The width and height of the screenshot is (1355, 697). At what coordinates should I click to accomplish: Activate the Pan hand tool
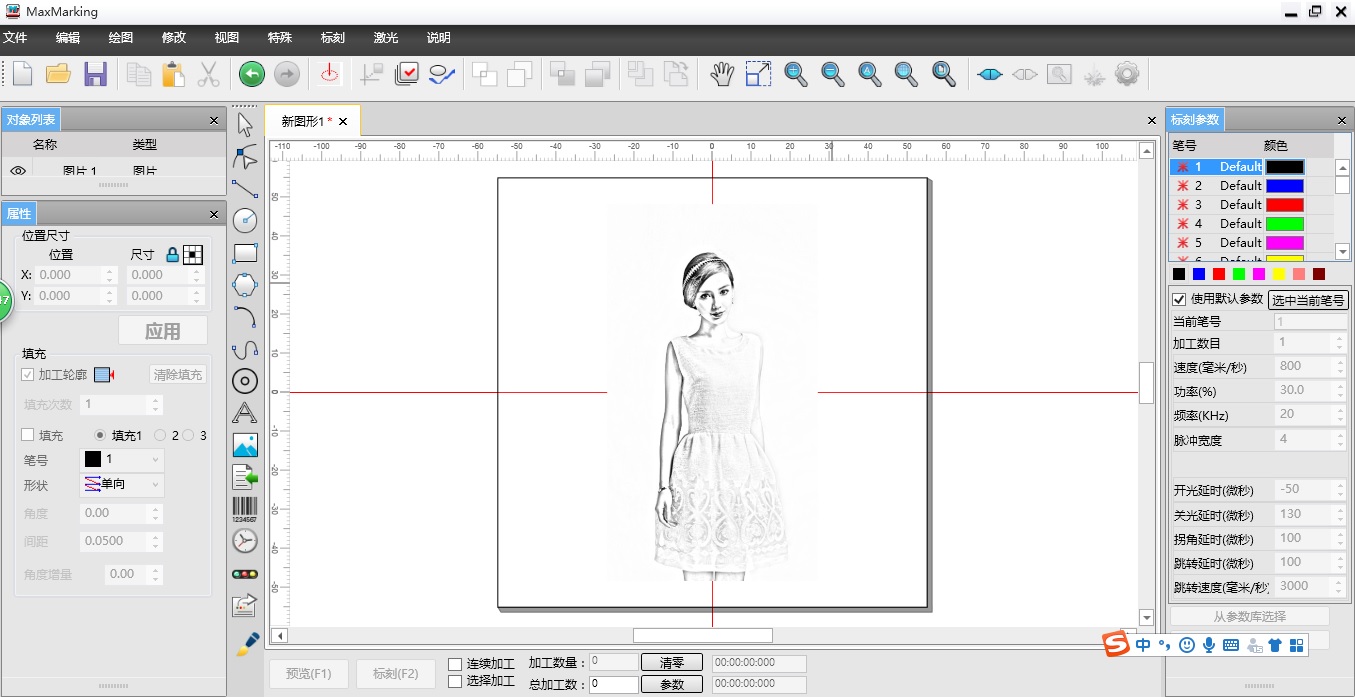tap(722, 74)
